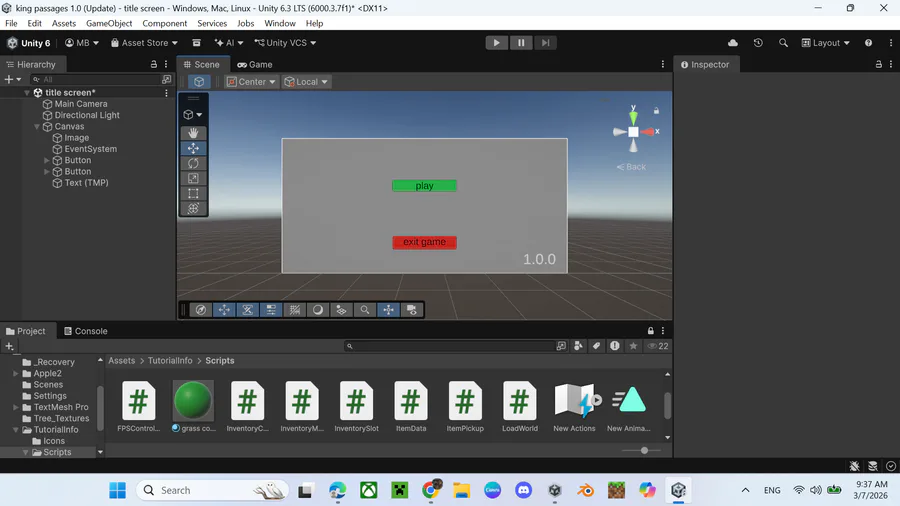Viewport: 900px width, 506px height.
Task: Open the AI dropdown
Action: [x=229, y=42]
